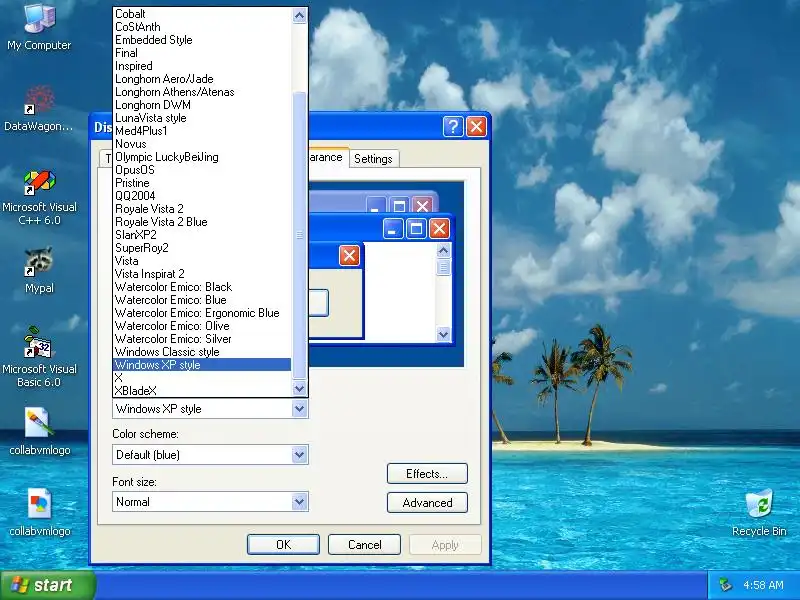Open the DataWagon desktop shortcut
Screen dimensions: 800x600
39,109
